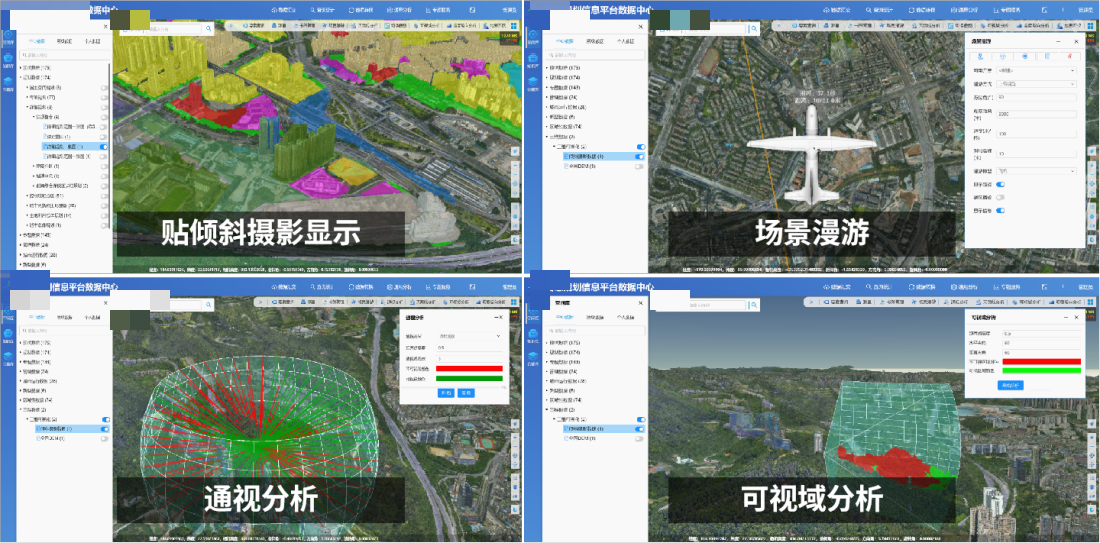This screenshot has width=1100, height=543.
Task: Click the magnifier search icon in 可视域分析 window
Action: point(753,304)
